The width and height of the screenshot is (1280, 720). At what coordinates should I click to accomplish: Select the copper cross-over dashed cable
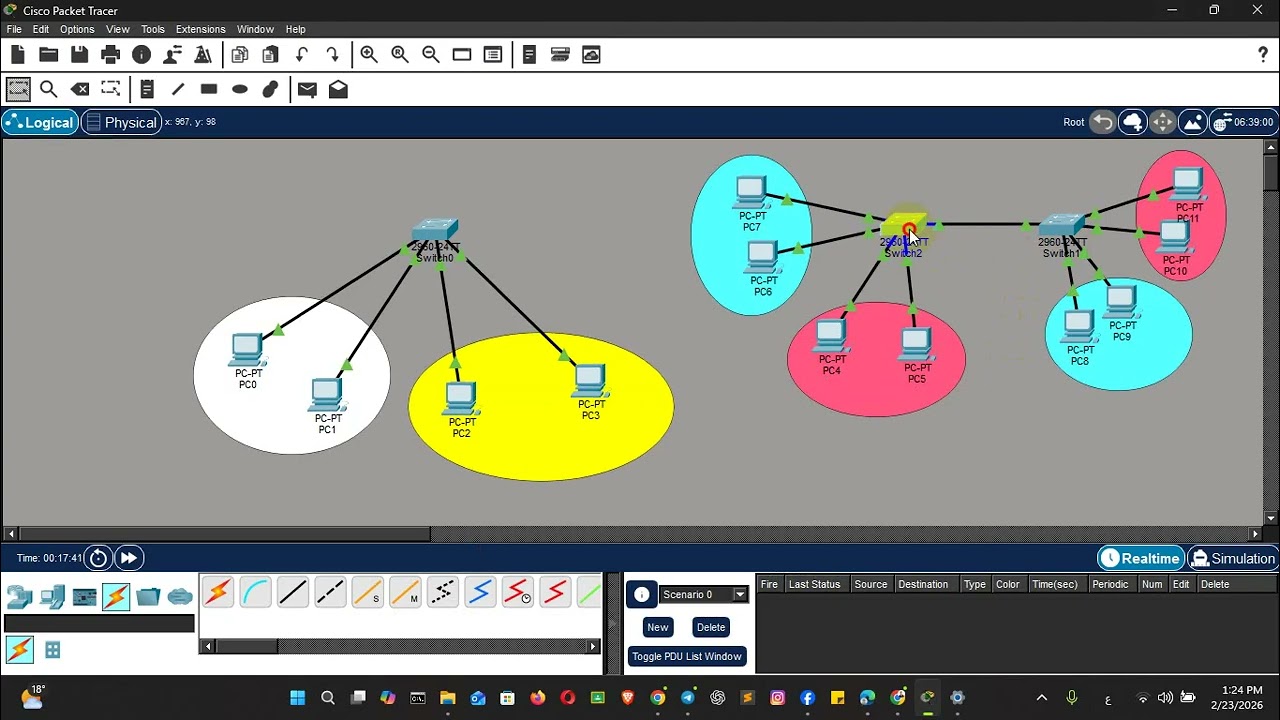coord(330,593)
